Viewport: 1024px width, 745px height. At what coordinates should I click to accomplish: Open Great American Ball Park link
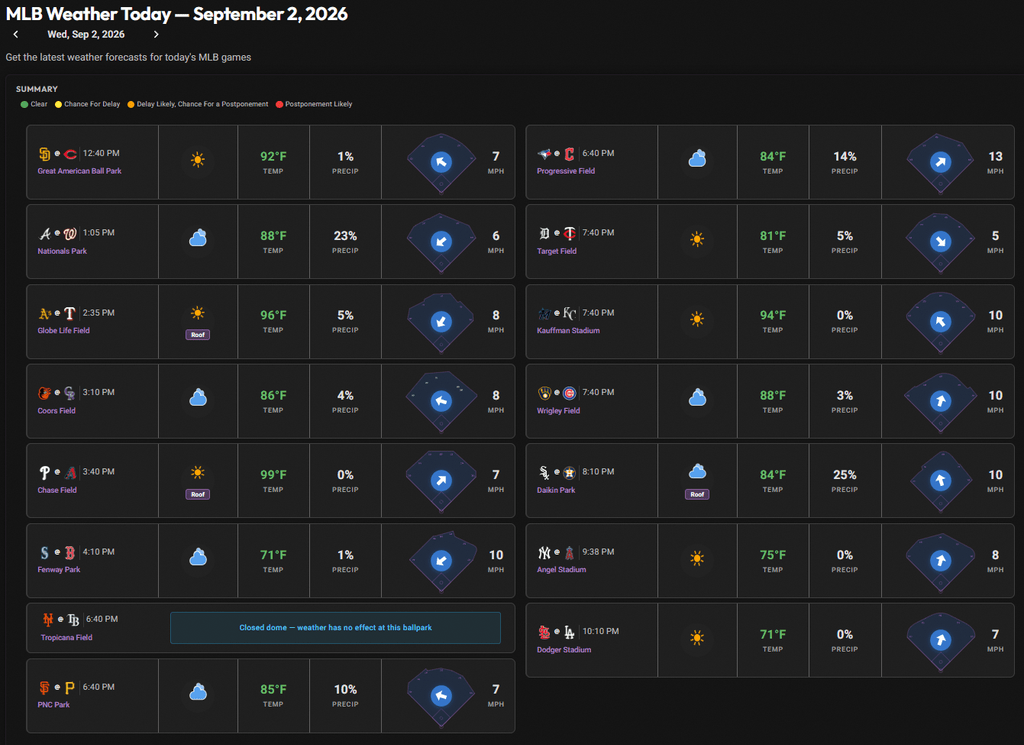click(x=80, y=171)
